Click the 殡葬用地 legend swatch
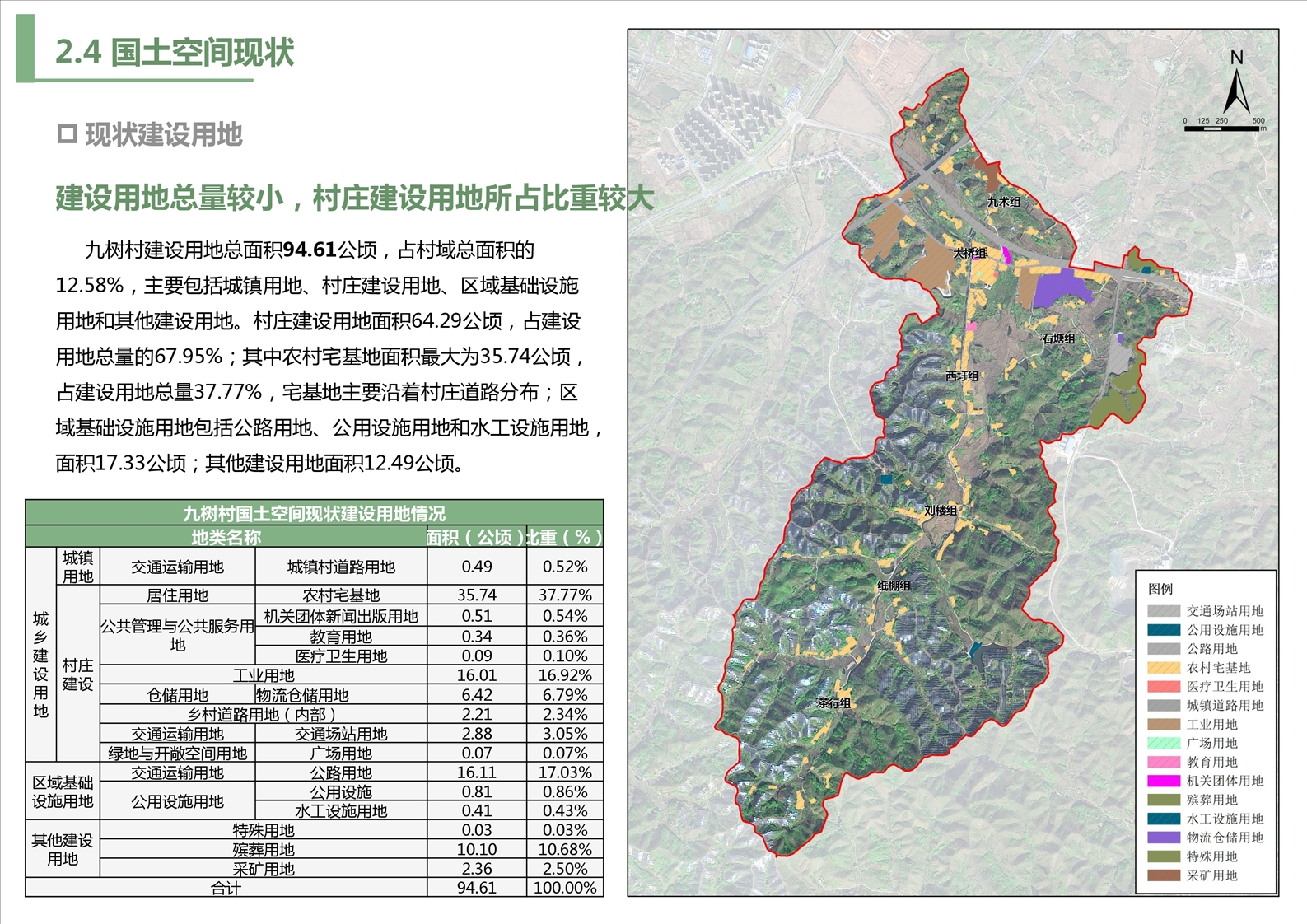This screenshot has width=1307, height=924. pyautogui.click(x=1164, y=800)
